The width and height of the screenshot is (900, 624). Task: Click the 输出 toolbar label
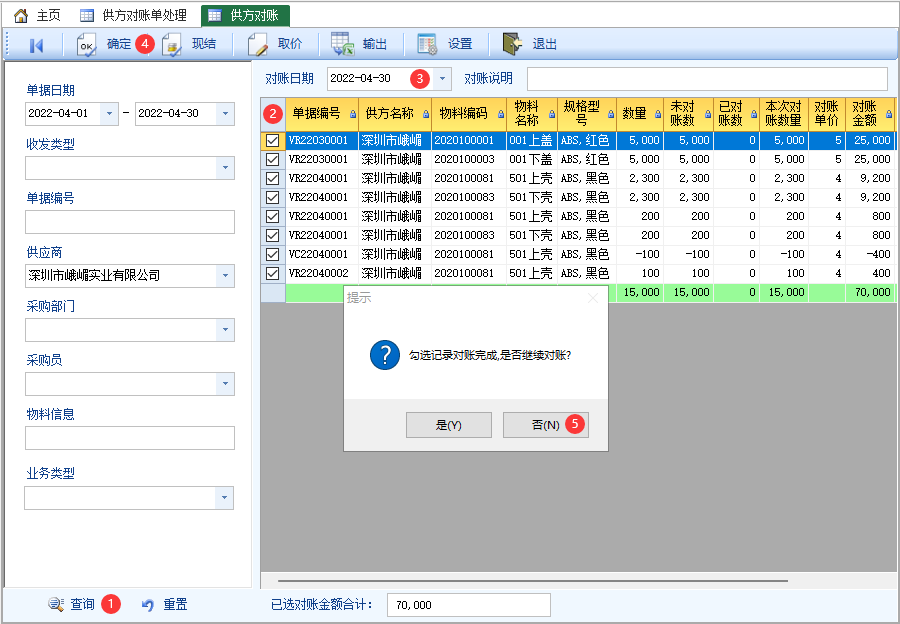[375, 44]
